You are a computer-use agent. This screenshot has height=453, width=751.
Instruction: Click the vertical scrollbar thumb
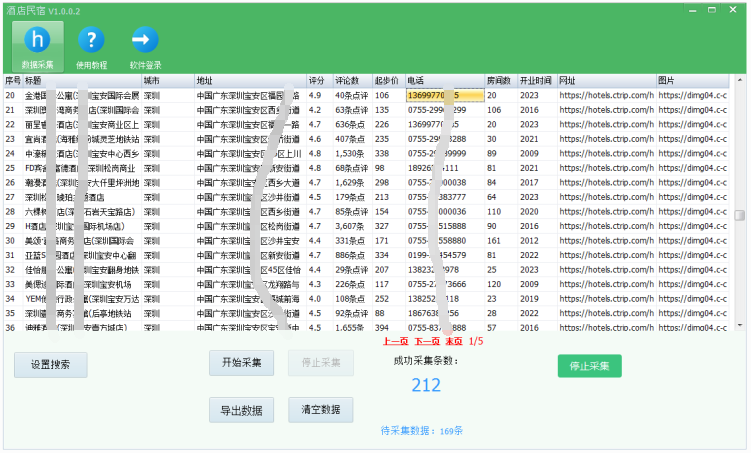point(740,215)
